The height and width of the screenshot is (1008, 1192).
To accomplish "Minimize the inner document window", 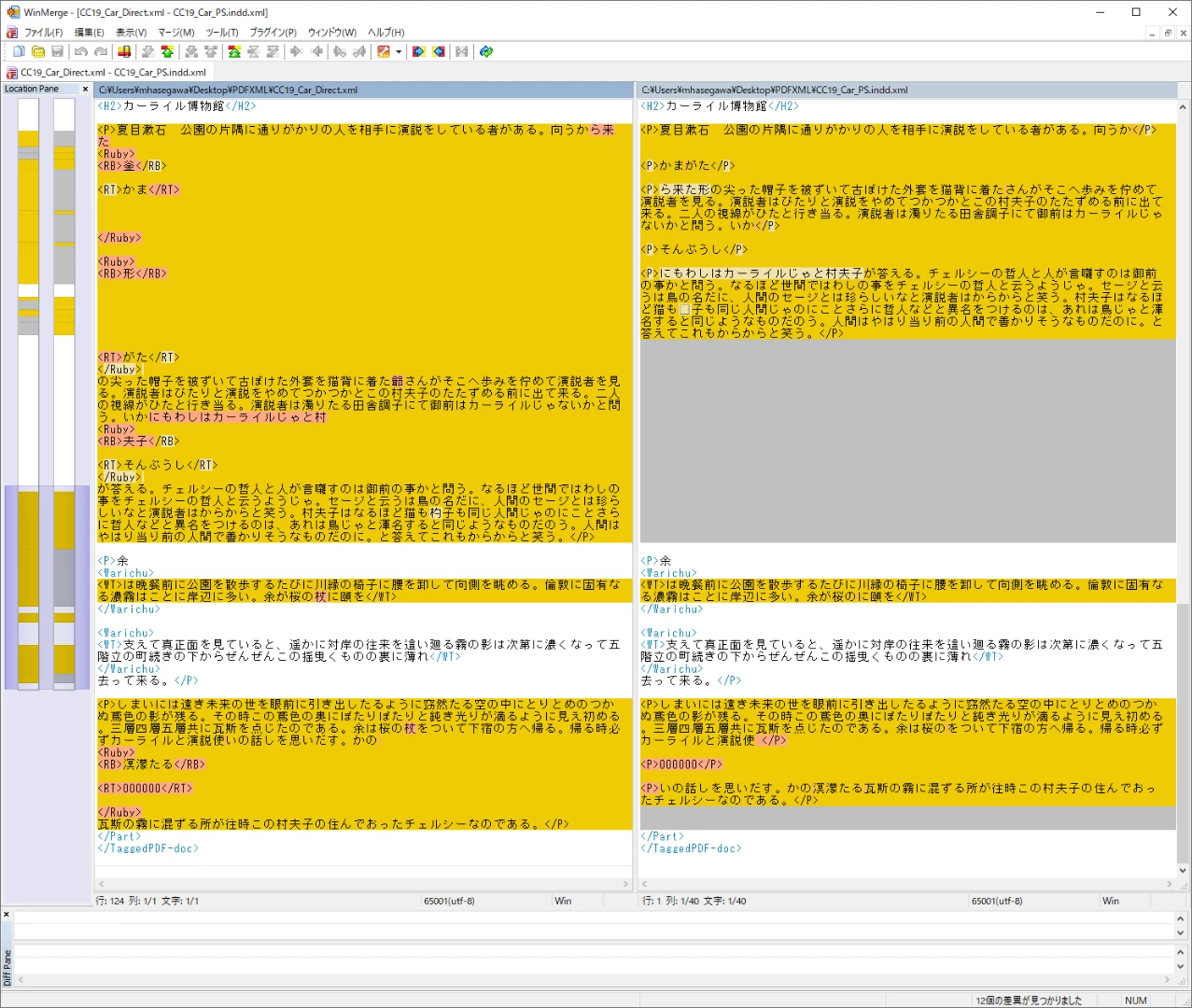I will point(1152,33).
